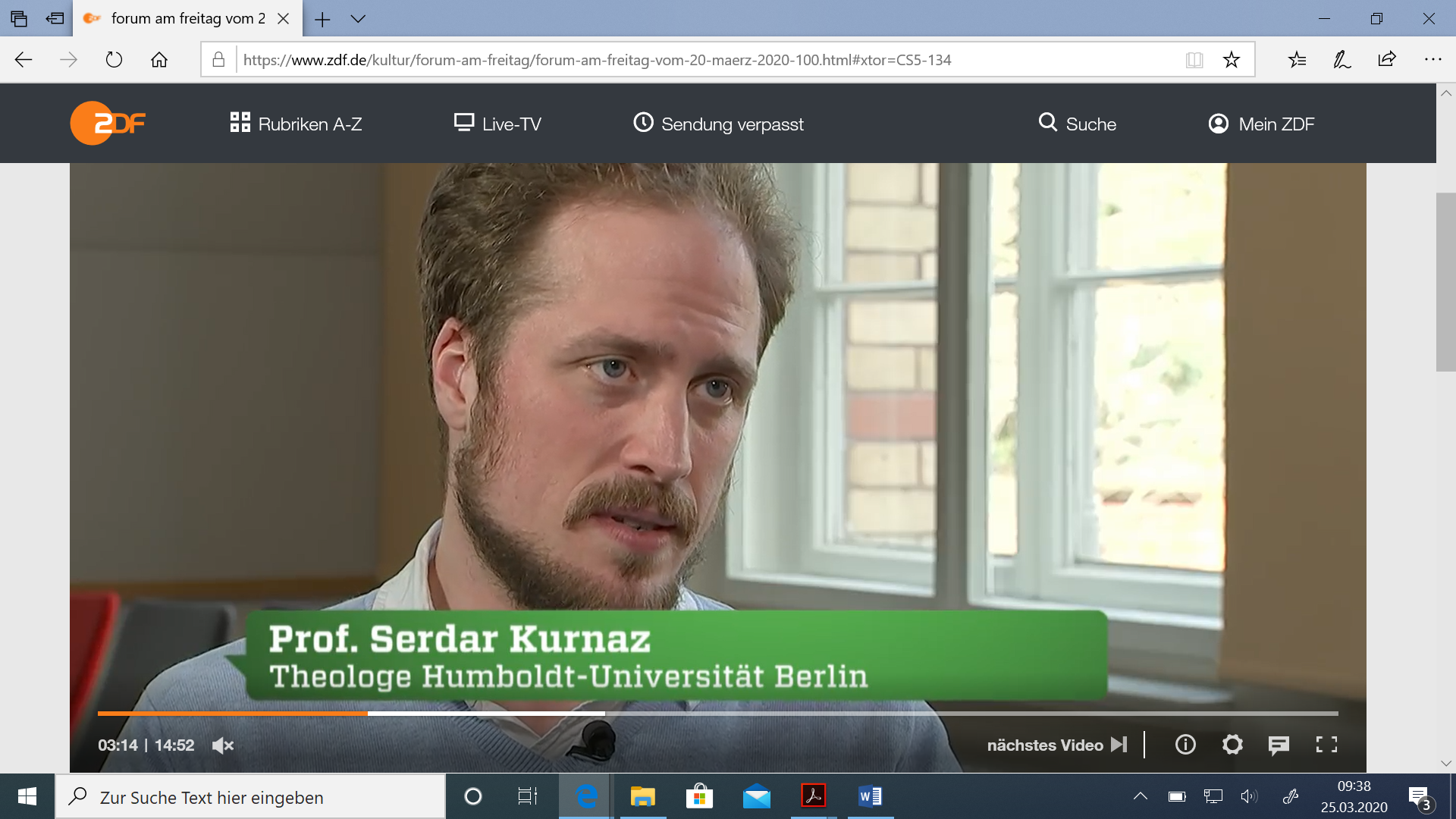The height and width of the screenshot is (819, 1456).
Task: Open Rubriken A-Z menu
Action: [x=296, y=124]
